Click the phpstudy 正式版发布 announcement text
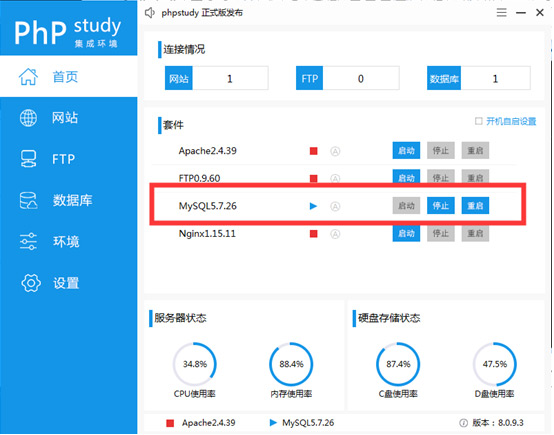This screenshot has height=435, width=554. point(202,13)
